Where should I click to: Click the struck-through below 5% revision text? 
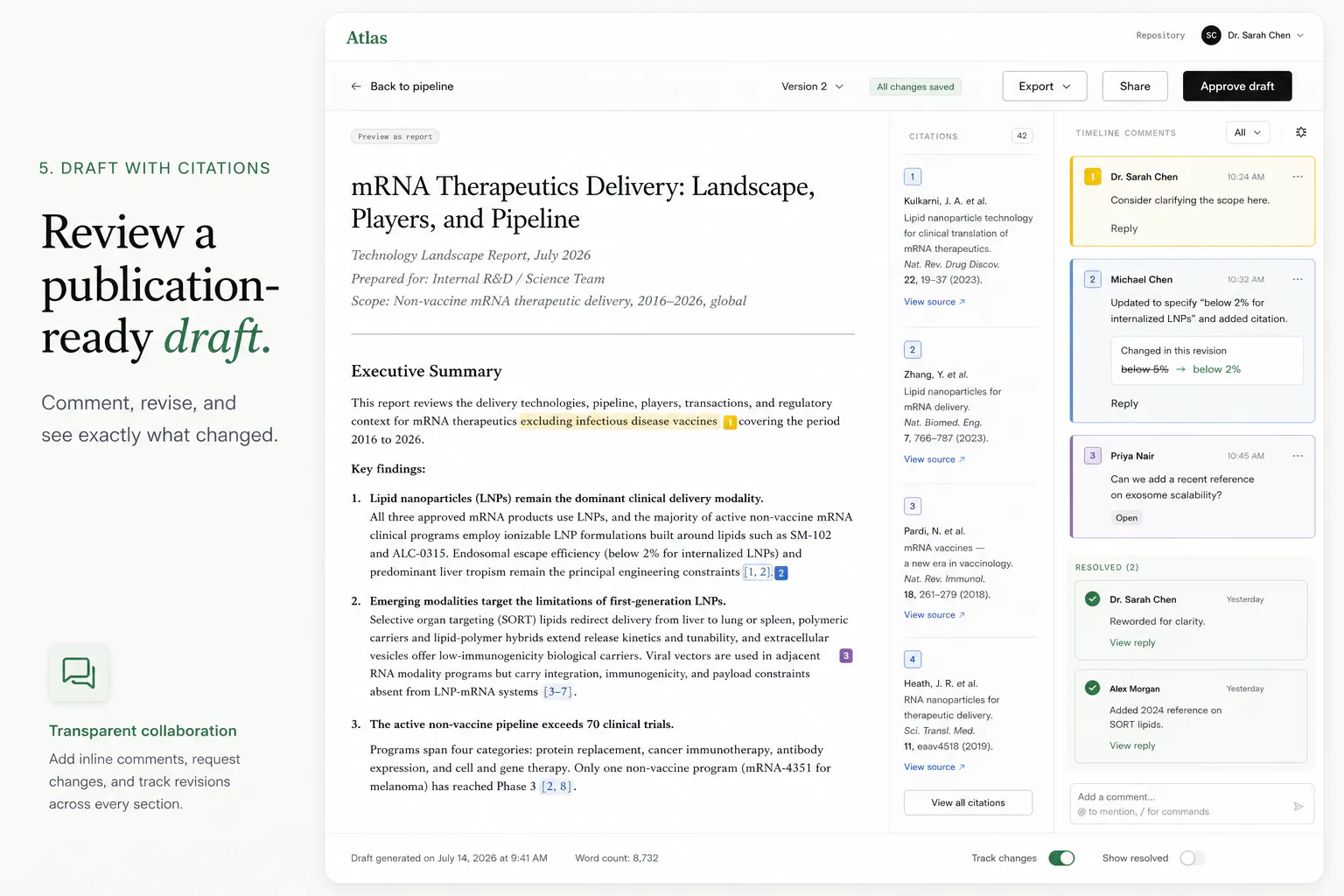[x=1144, y=369]
